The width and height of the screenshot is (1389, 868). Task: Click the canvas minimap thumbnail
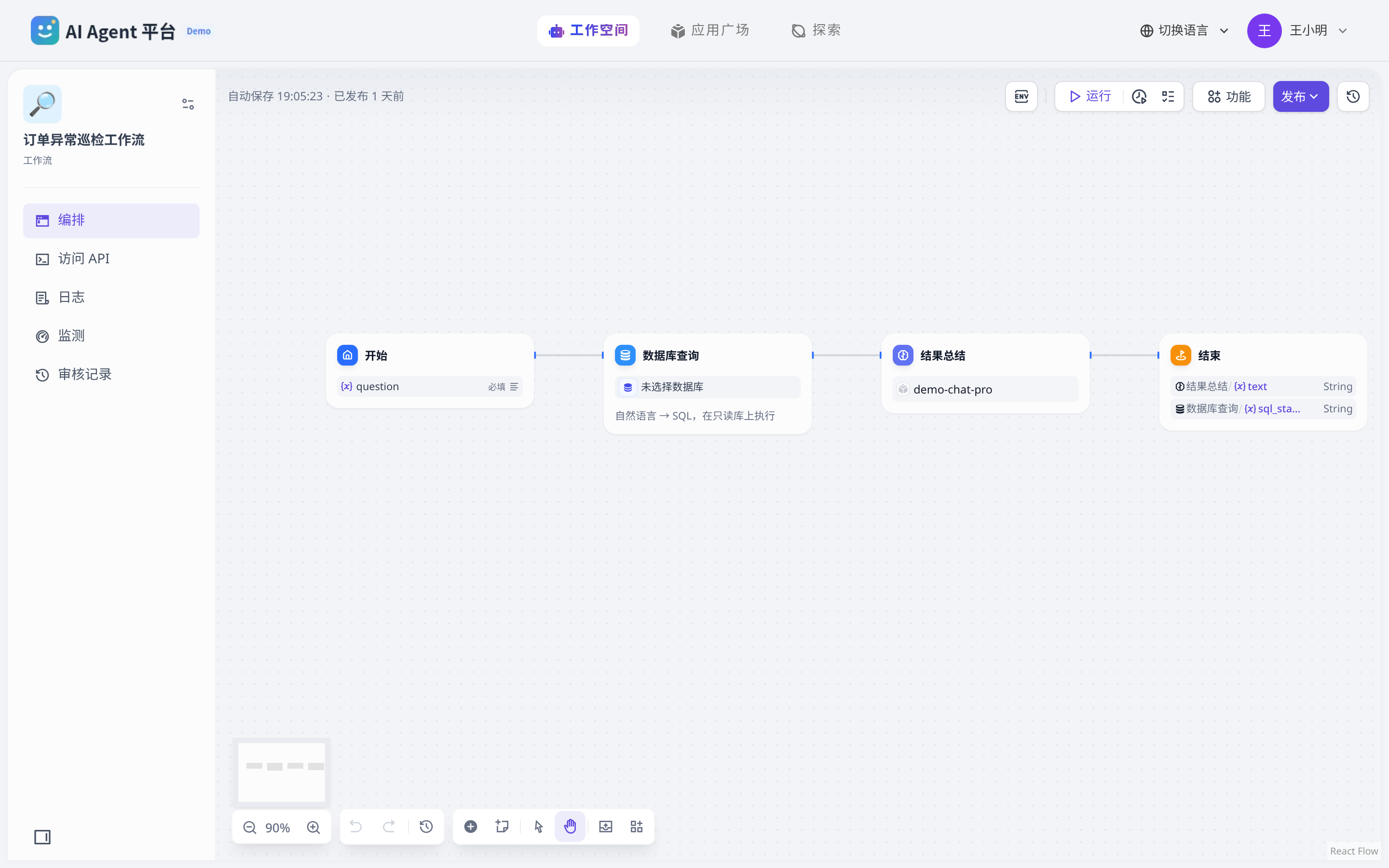[281, 772]
